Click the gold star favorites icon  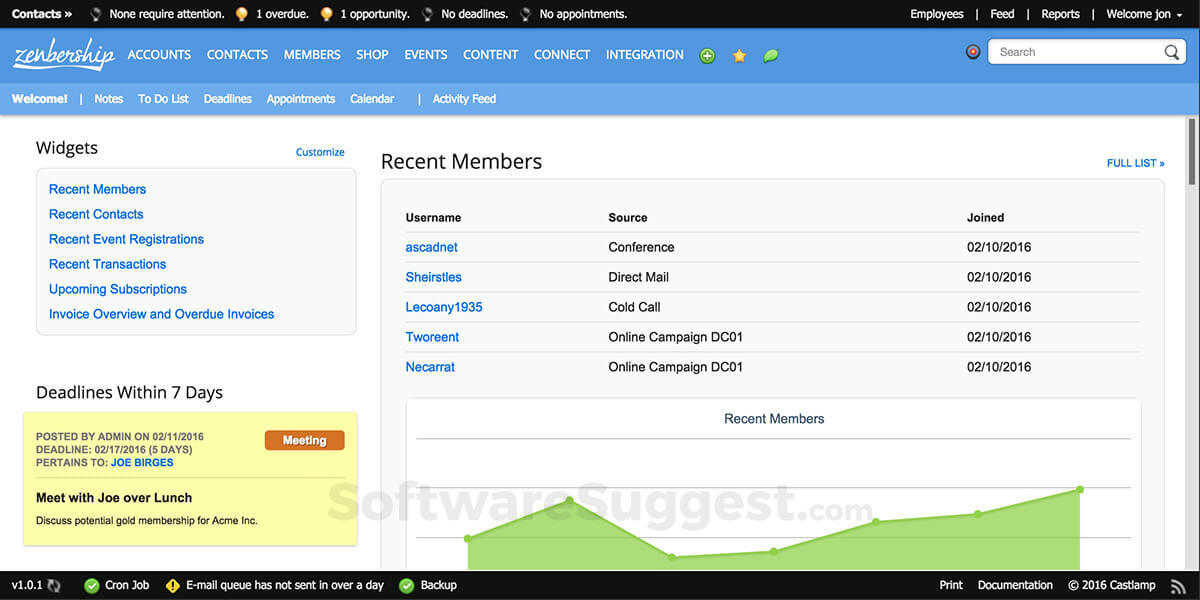(739, 56)
